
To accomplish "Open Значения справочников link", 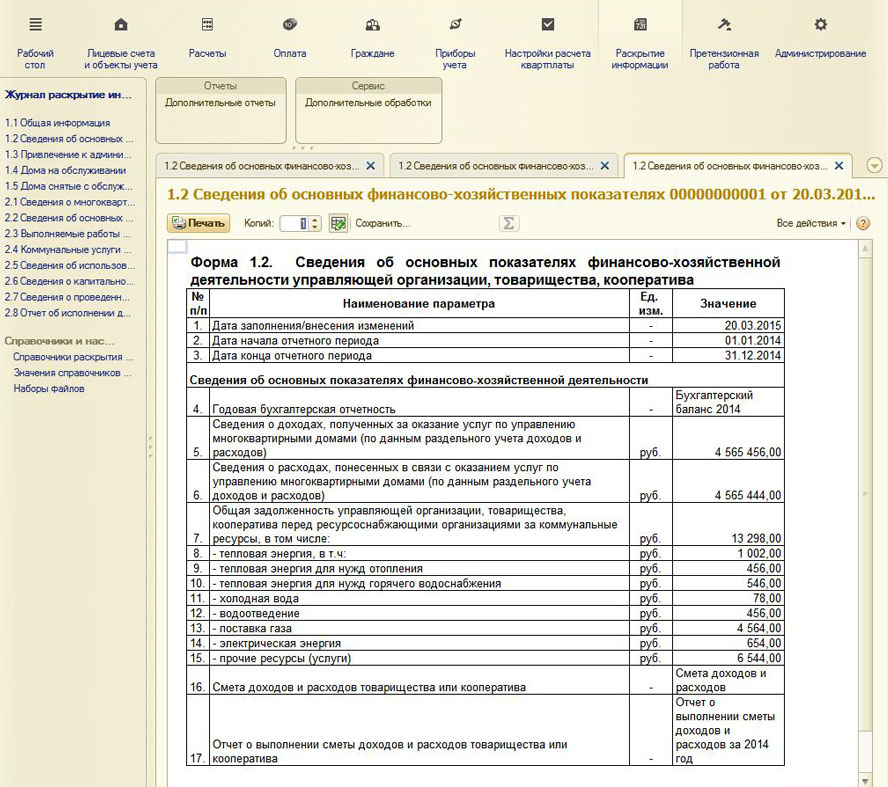I will coord(72,373).
